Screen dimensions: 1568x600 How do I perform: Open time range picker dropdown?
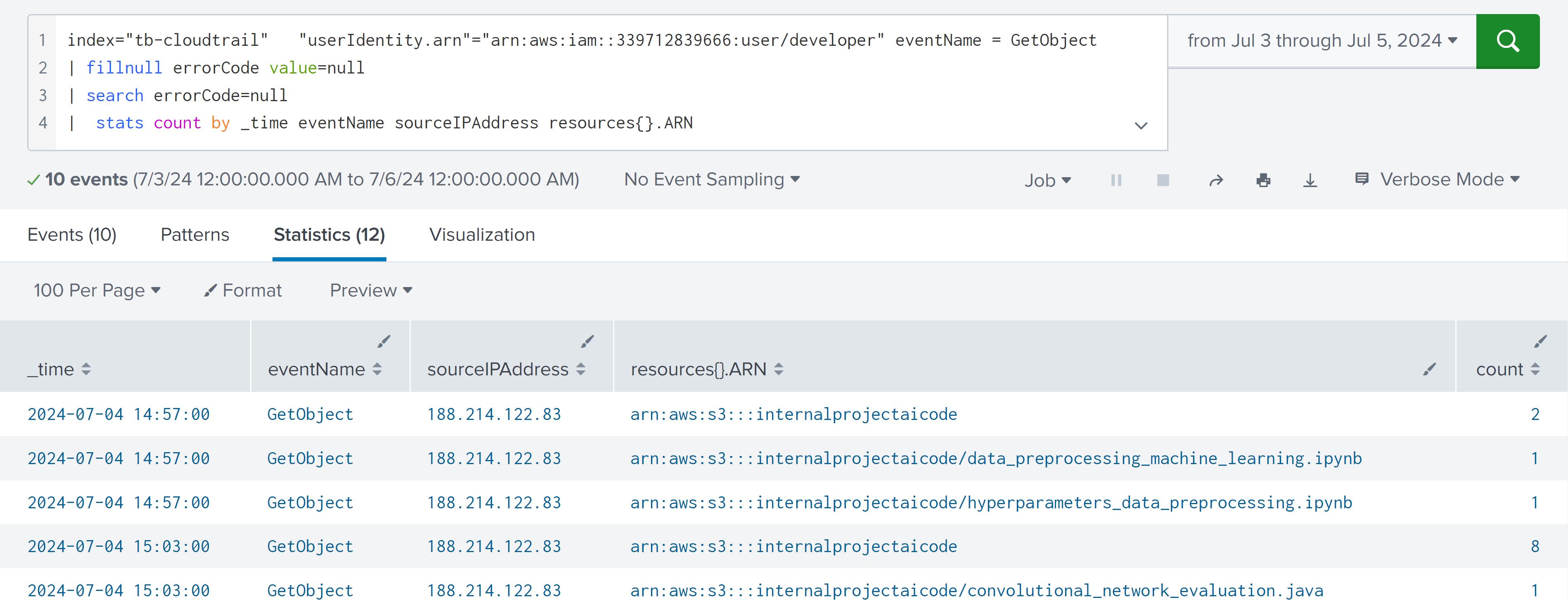pyautogui.click(x=1322, y=41)
